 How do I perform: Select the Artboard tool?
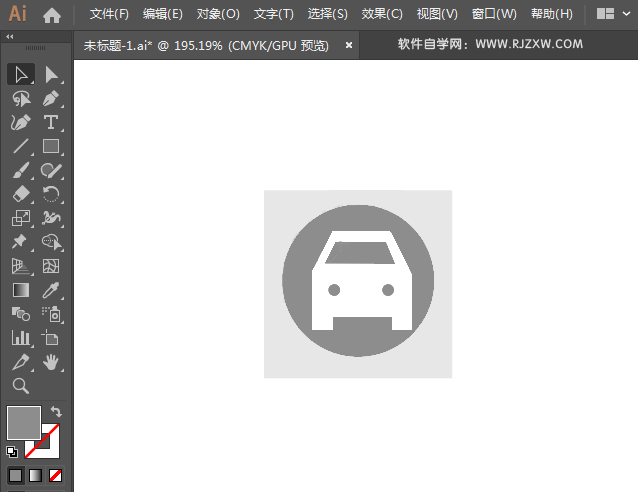(x=51, y=338)
